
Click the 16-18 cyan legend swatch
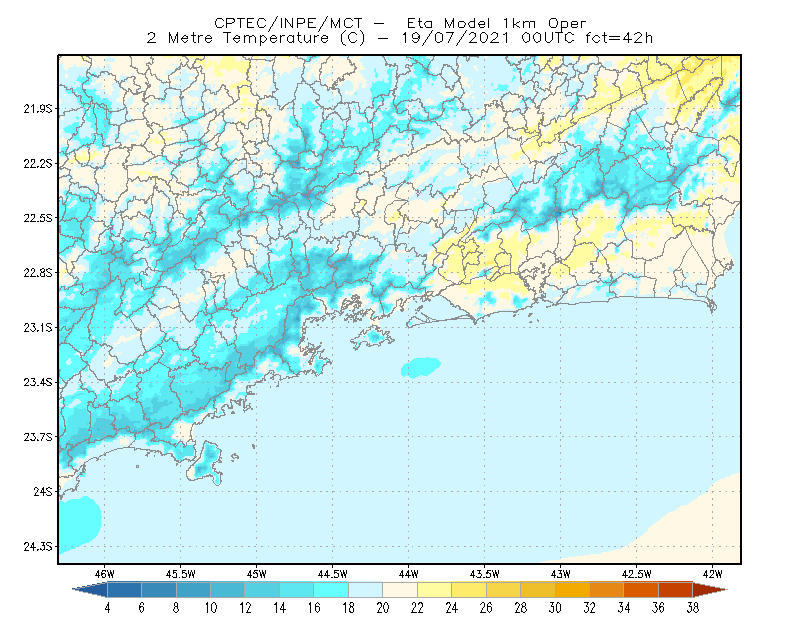(x=331, y=590)
